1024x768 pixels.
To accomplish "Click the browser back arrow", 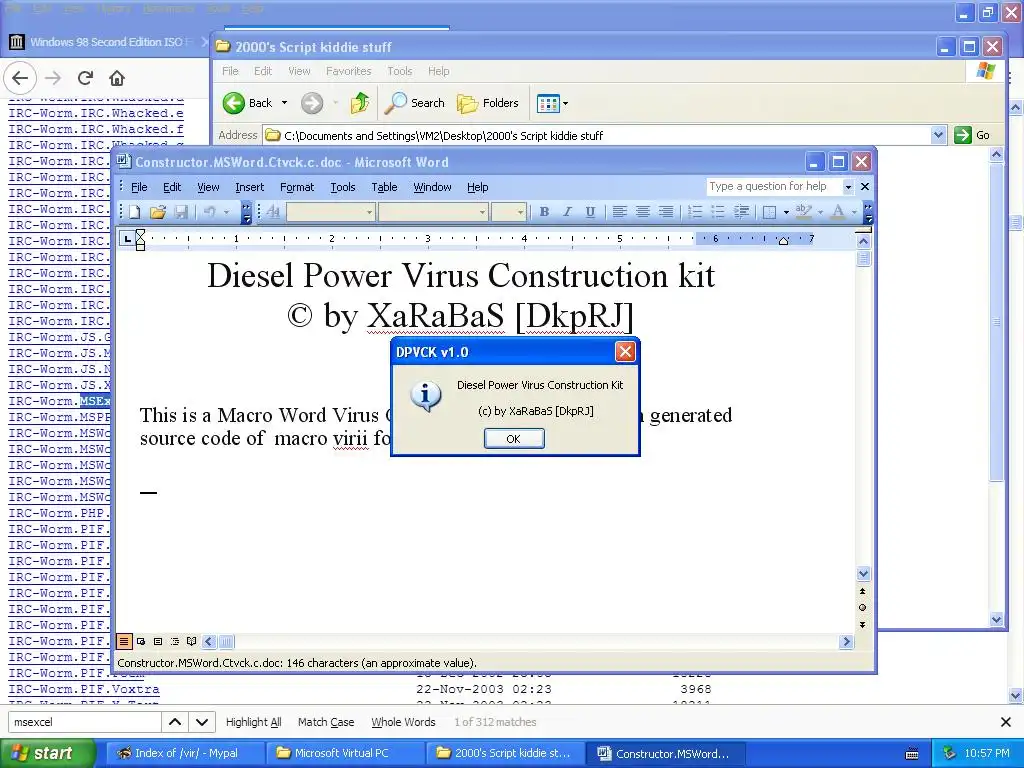I will tap(20, 78).
